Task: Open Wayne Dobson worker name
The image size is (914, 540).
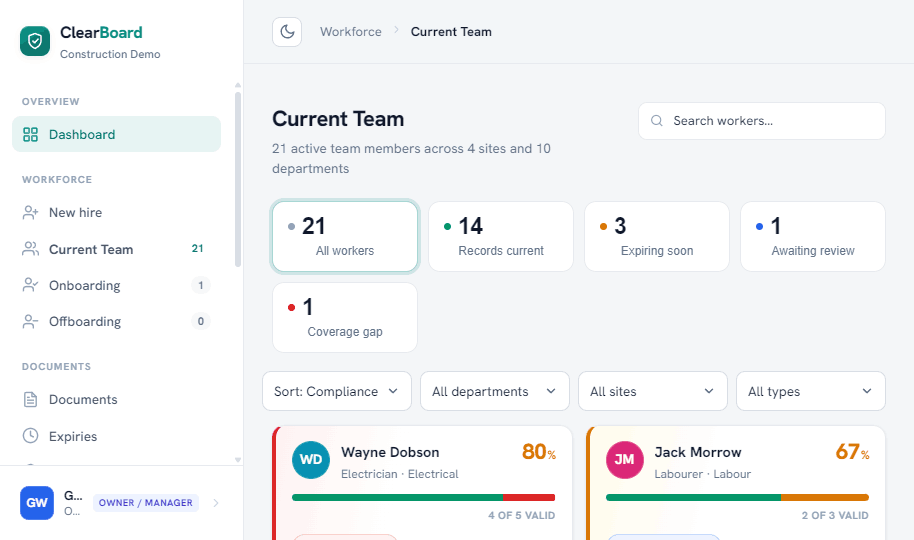Action: pyautogui.click(x=390, y=452)
